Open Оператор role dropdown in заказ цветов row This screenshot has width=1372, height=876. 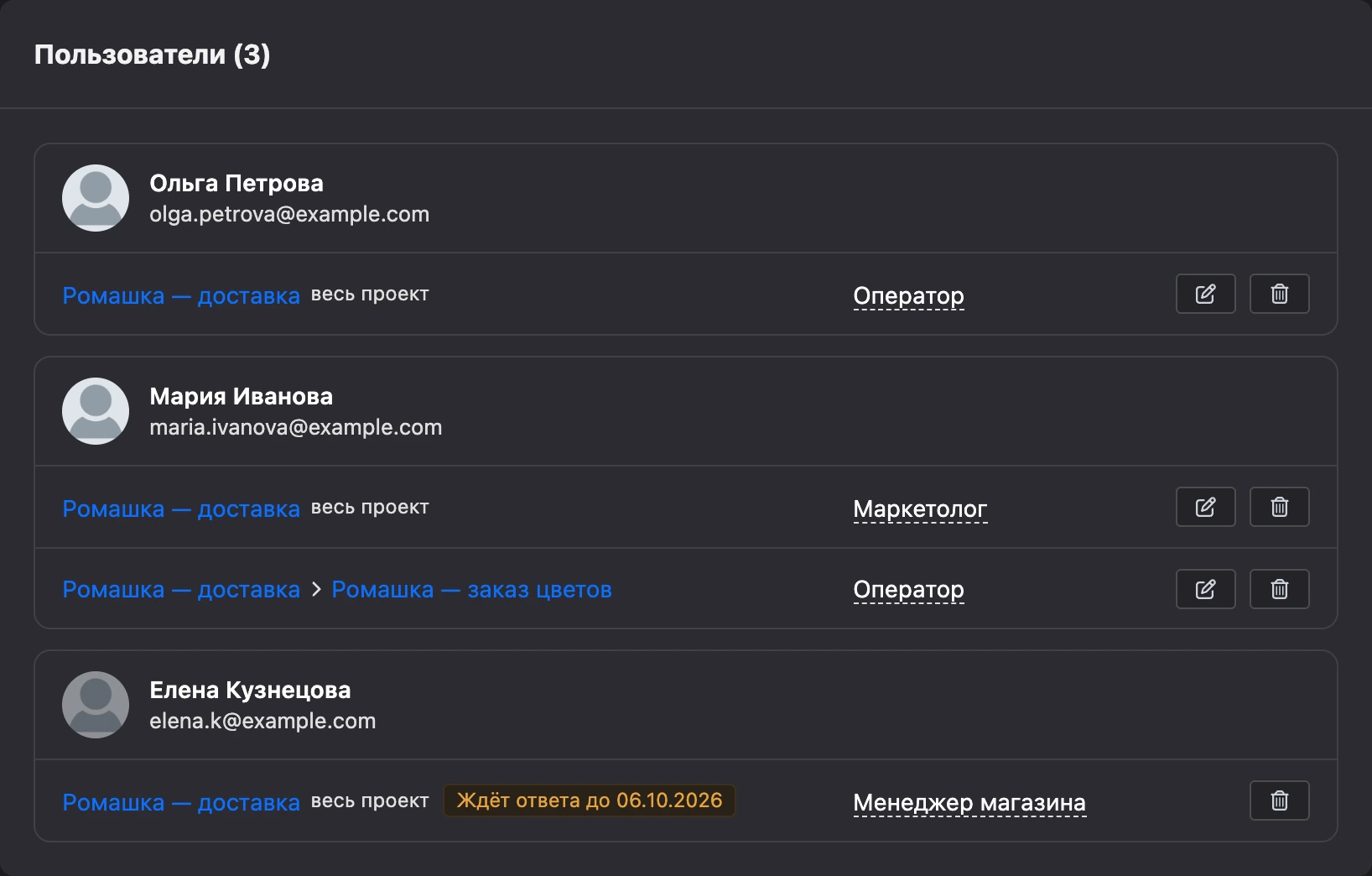click(x=908, y=590)
